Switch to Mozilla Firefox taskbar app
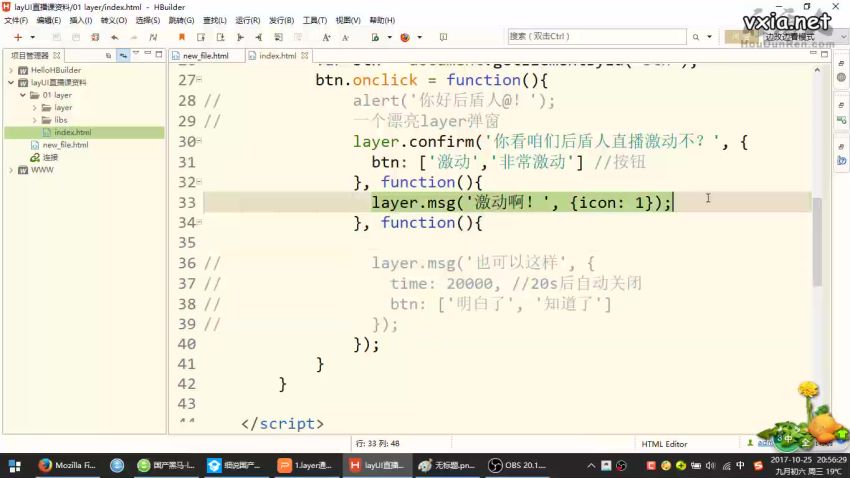This screenshot has width=850, height=478. 67,465
